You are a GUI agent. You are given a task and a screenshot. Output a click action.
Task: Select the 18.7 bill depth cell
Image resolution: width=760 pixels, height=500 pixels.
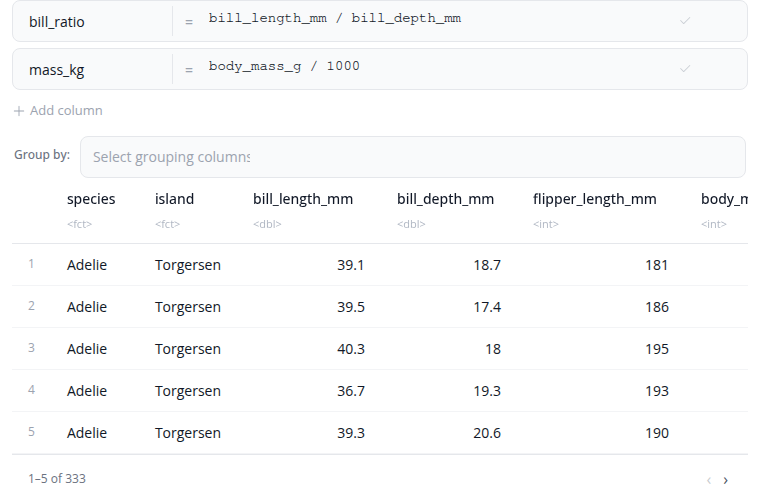click(x=487, y=265)
